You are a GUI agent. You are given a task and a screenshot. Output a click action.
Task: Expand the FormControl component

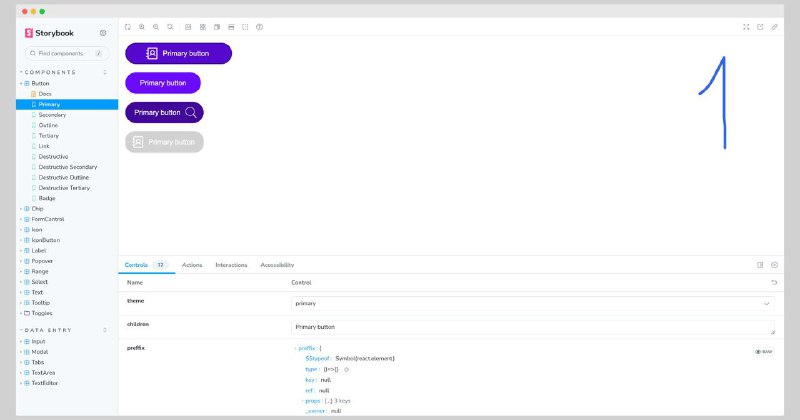click(47, 219)
